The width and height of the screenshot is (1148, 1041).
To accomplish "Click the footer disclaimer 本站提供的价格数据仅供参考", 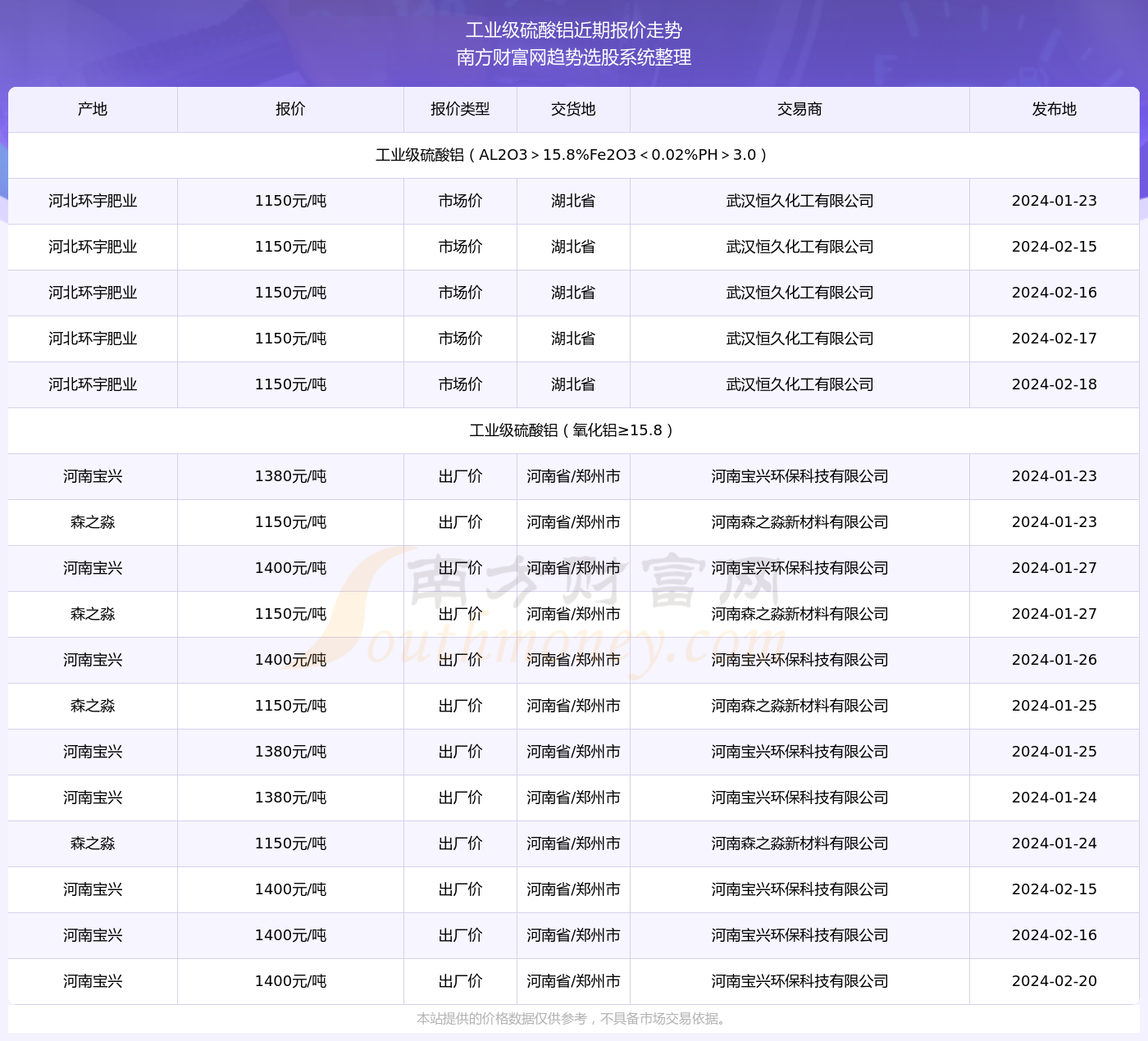I will 574,1019.
